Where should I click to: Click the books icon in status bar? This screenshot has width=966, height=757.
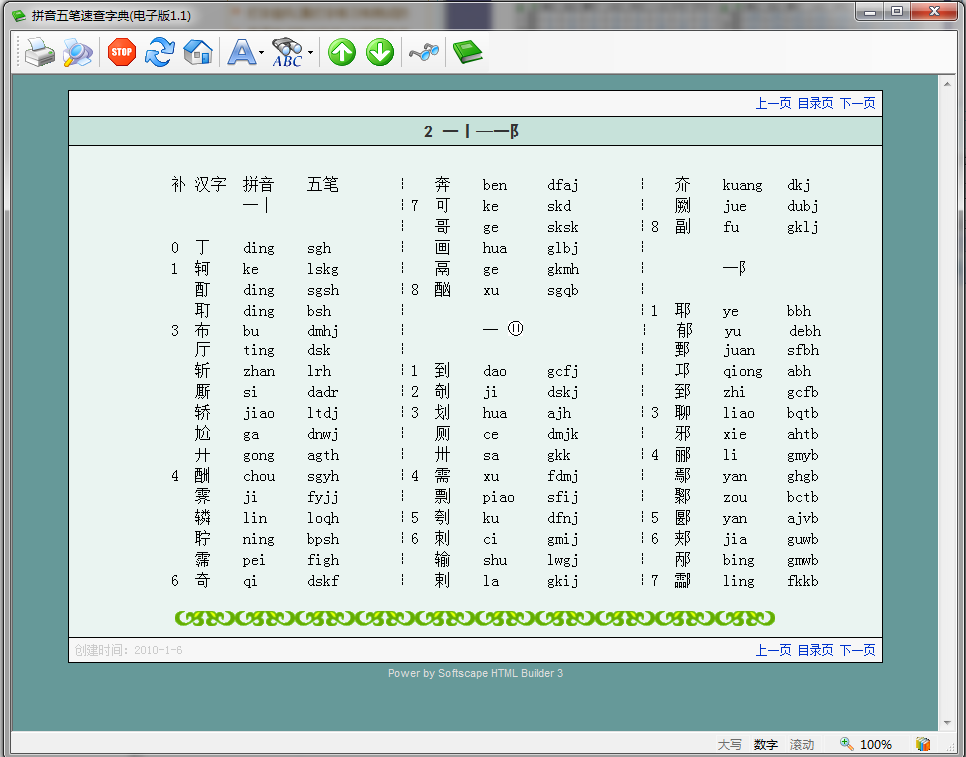point(923,744)
